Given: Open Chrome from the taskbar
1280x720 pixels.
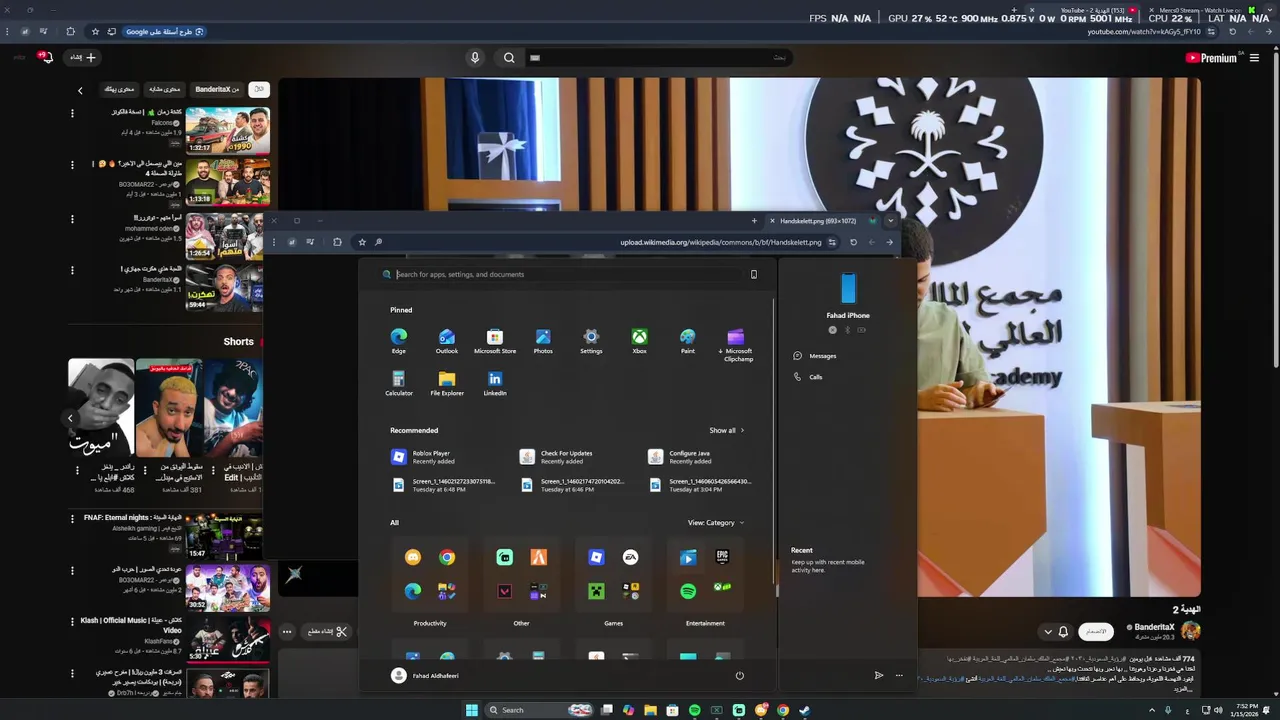Looking at the screenshot, I should click(x=783, y=710).
